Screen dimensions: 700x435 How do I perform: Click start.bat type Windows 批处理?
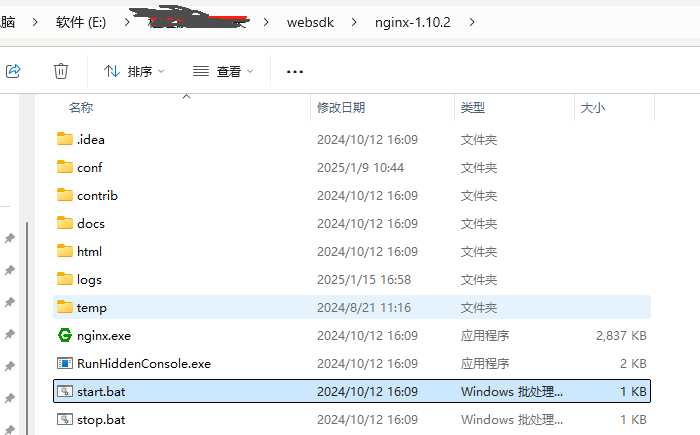point(512,392)
